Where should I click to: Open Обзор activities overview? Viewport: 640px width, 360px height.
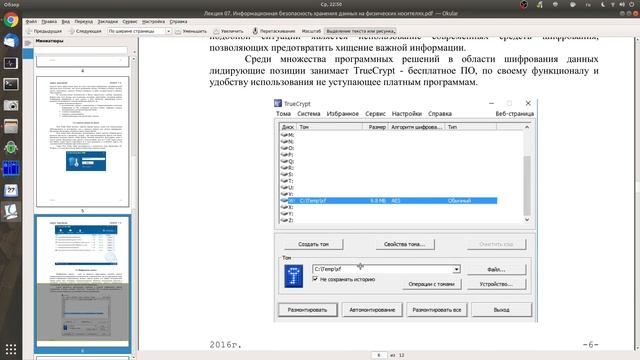(11, 4)
